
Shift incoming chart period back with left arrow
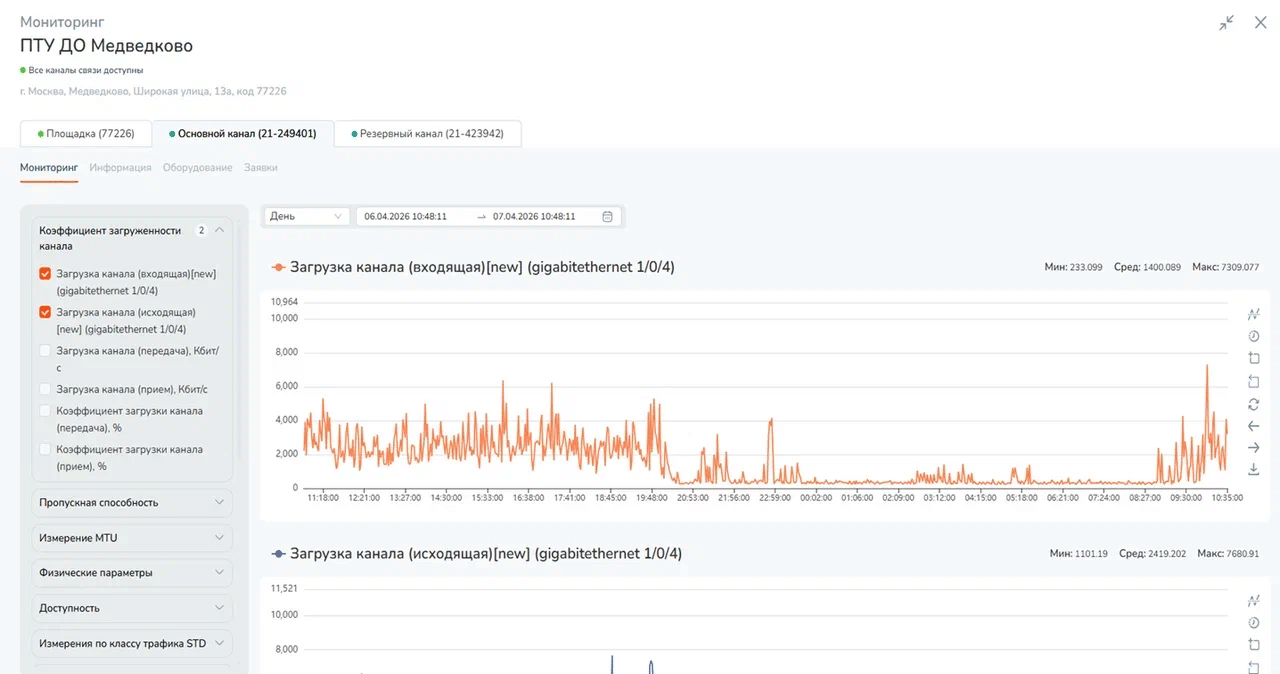pyautogui.click(x=1253, y=426)
